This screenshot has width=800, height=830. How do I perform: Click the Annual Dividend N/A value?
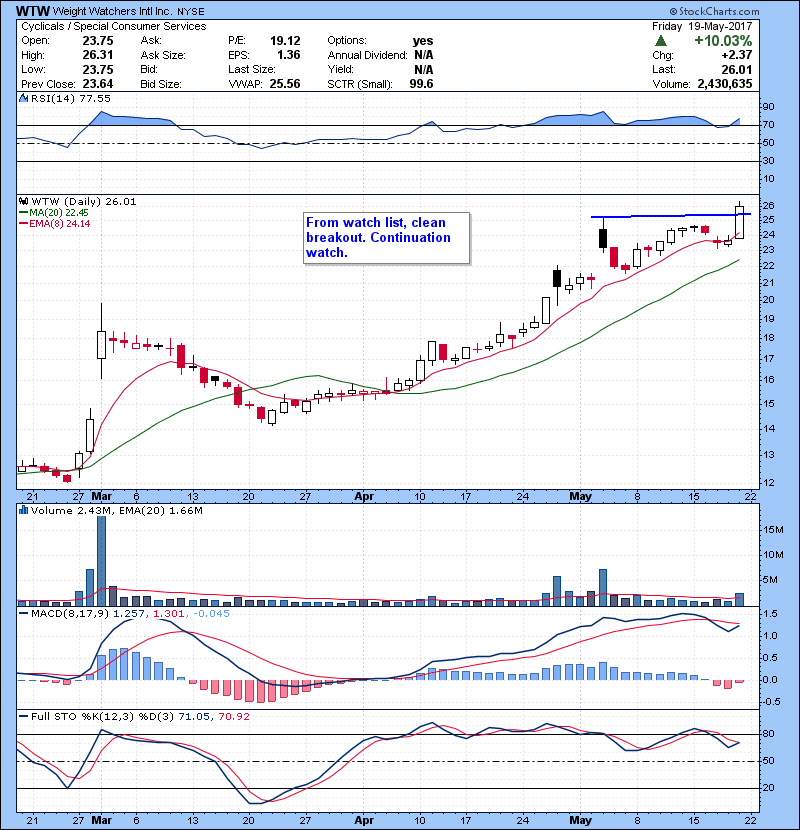[424, 55]
